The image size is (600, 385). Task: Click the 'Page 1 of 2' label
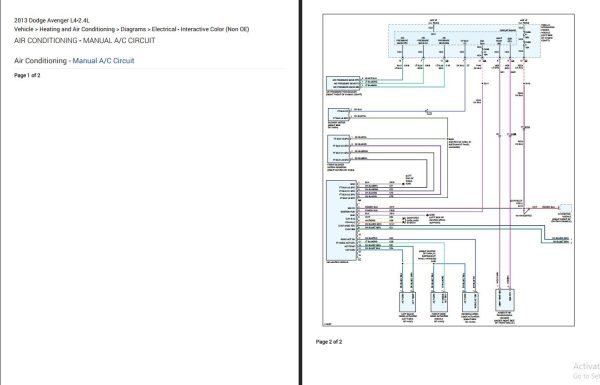(x=27, y=75)
